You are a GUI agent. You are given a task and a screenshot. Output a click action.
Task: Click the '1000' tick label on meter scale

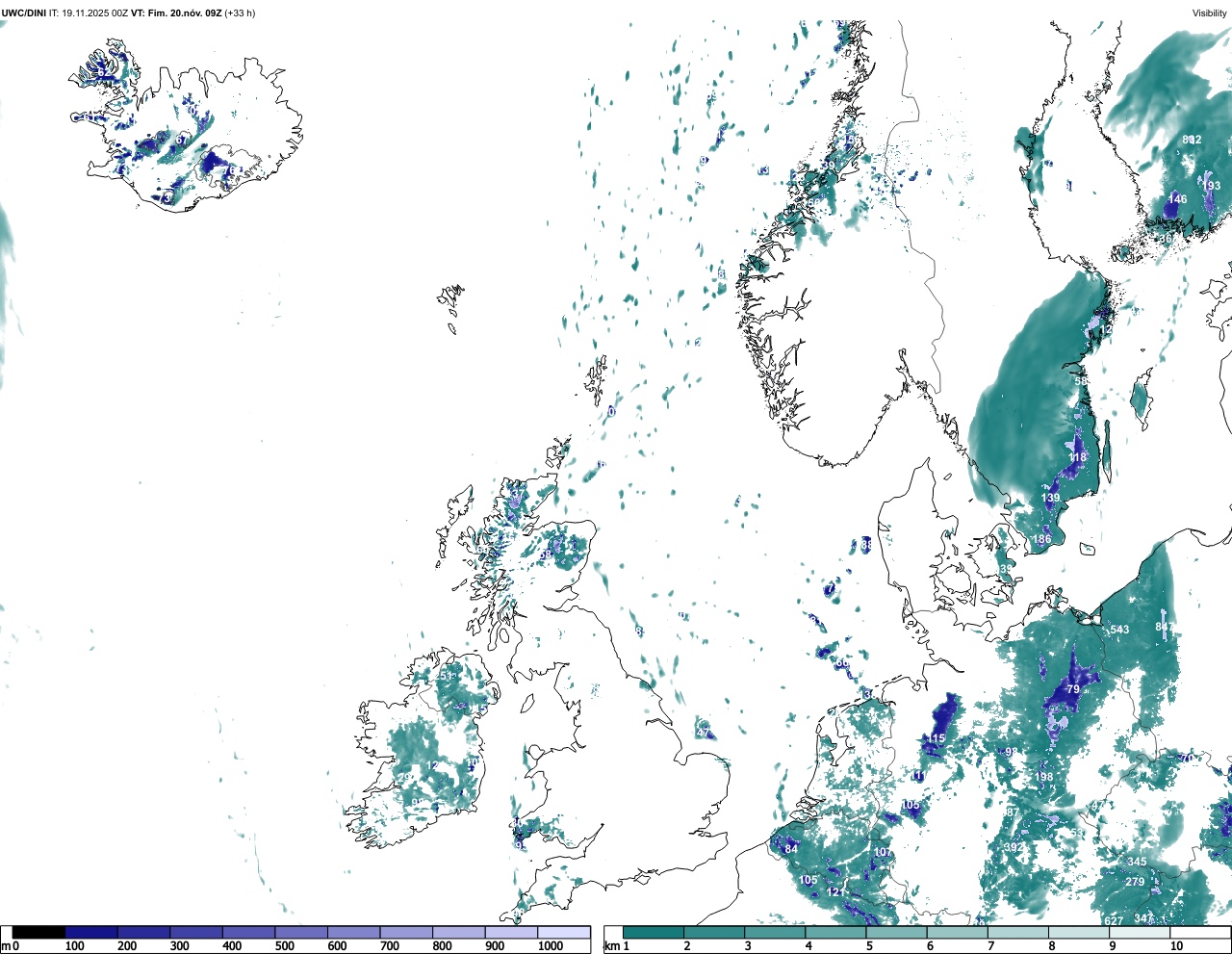point(551,946)
